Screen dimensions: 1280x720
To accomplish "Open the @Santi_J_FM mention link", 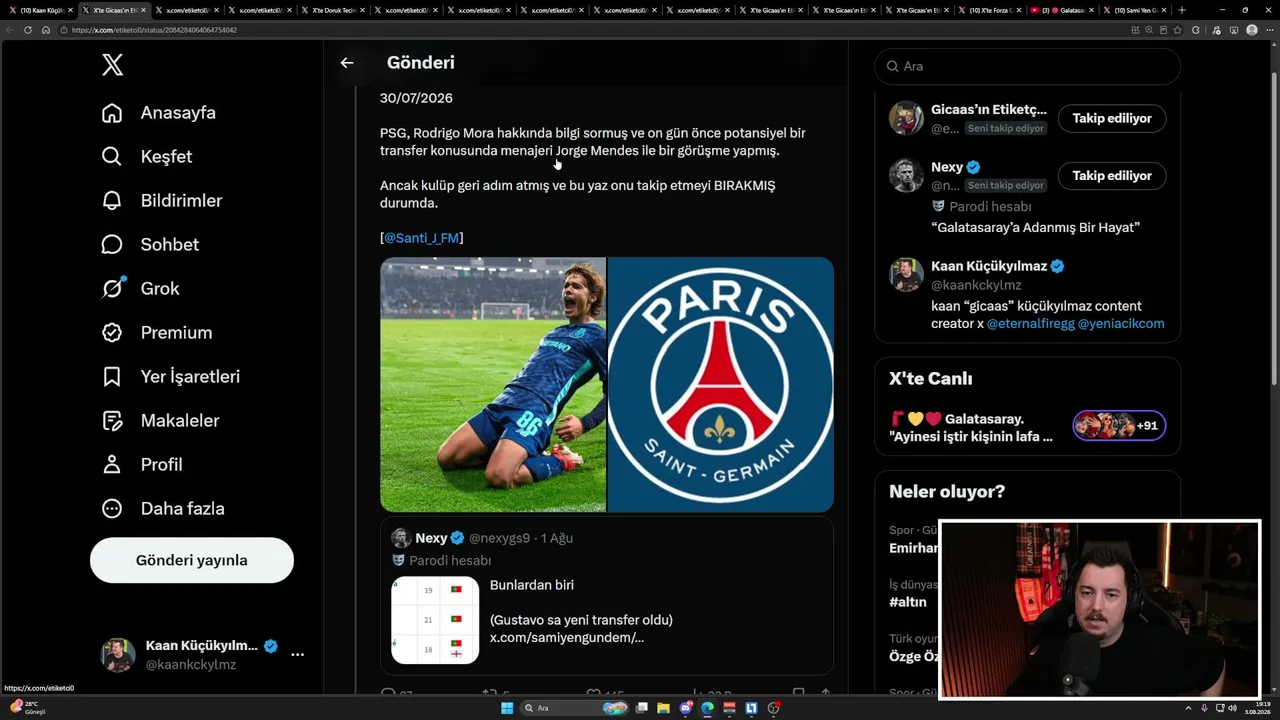I will [x=422, y=238].
